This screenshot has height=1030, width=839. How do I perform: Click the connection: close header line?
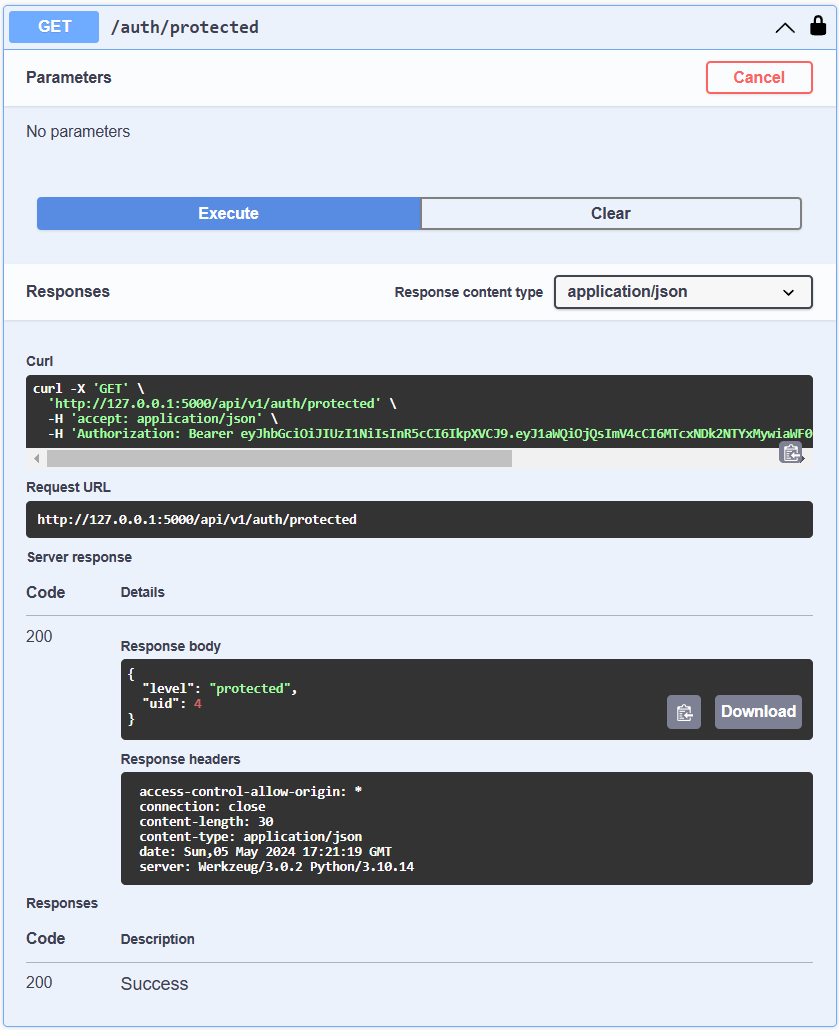coord(202,806)
